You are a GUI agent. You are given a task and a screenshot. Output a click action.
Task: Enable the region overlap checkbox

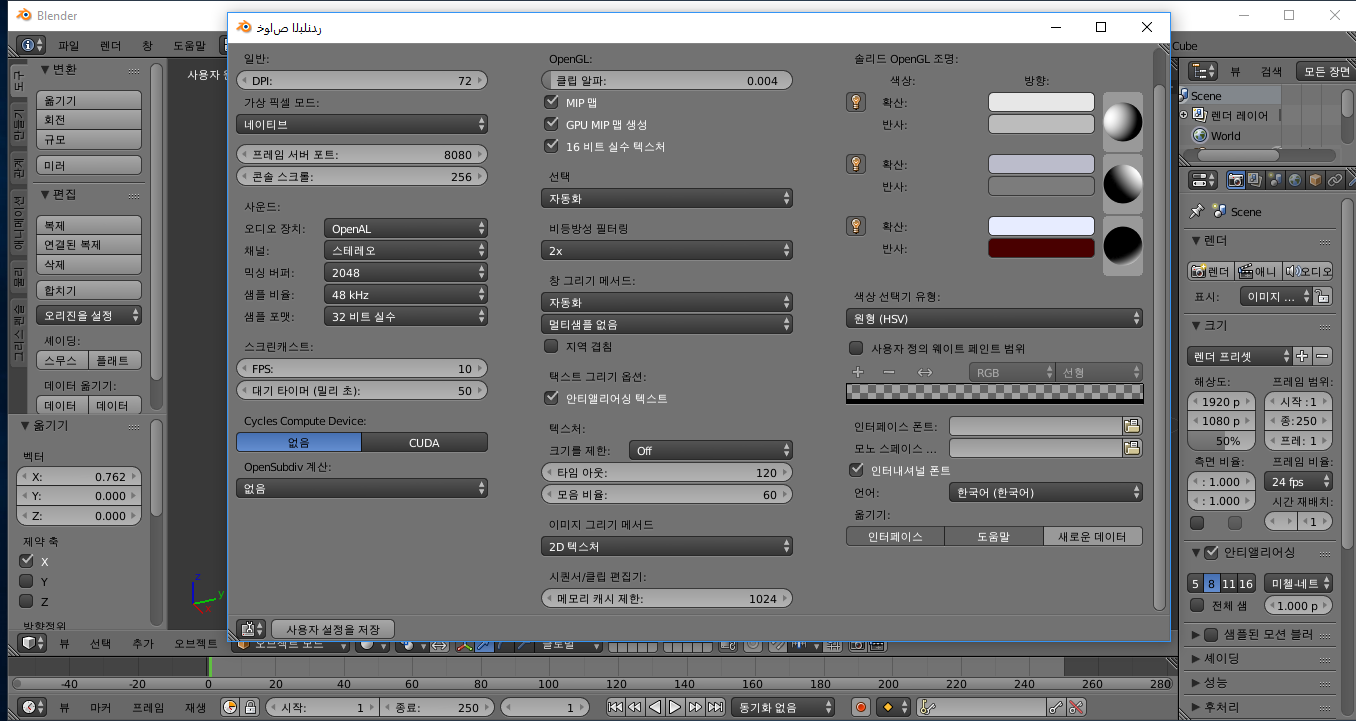coord(551,346)
